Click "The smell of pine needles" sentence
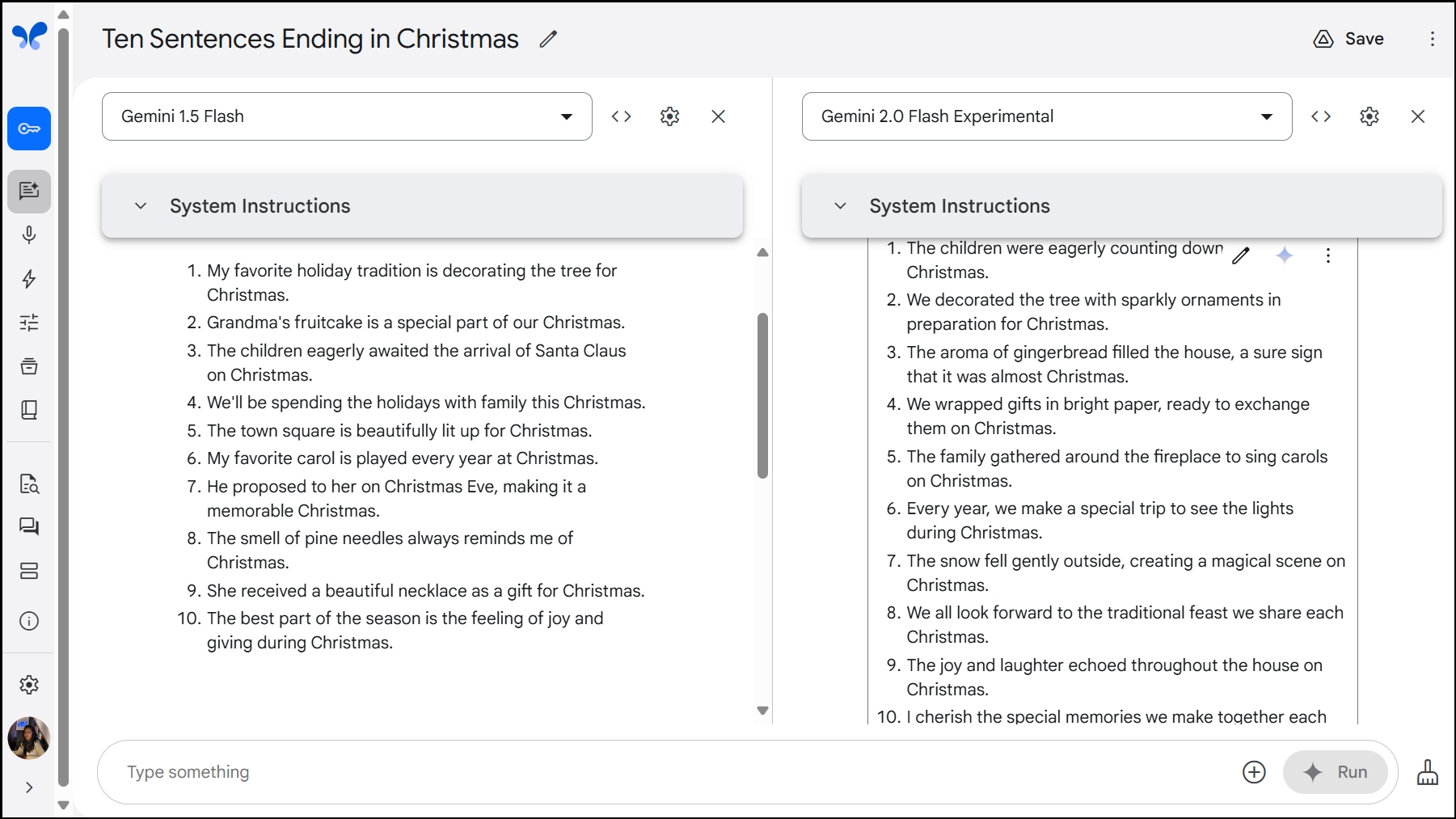1456x819 pixels. [x=390, y=551]
